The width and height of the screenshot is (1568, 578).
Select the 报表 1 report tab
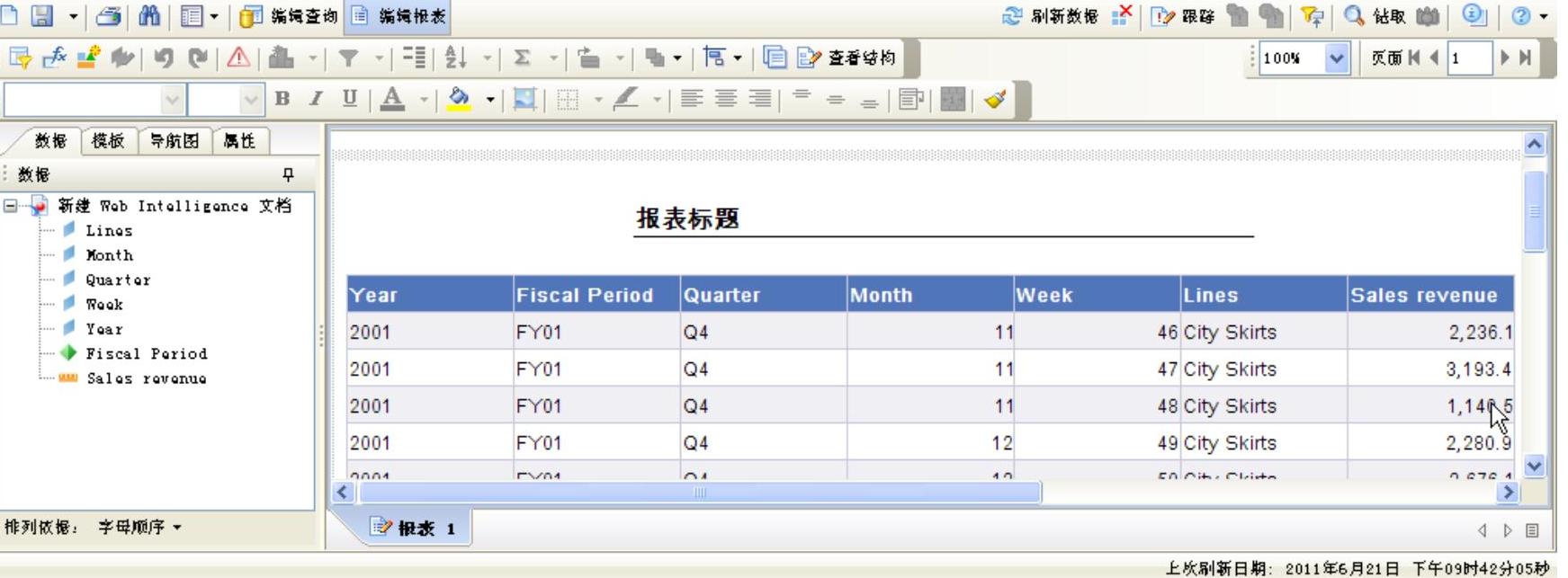[415, 528]
